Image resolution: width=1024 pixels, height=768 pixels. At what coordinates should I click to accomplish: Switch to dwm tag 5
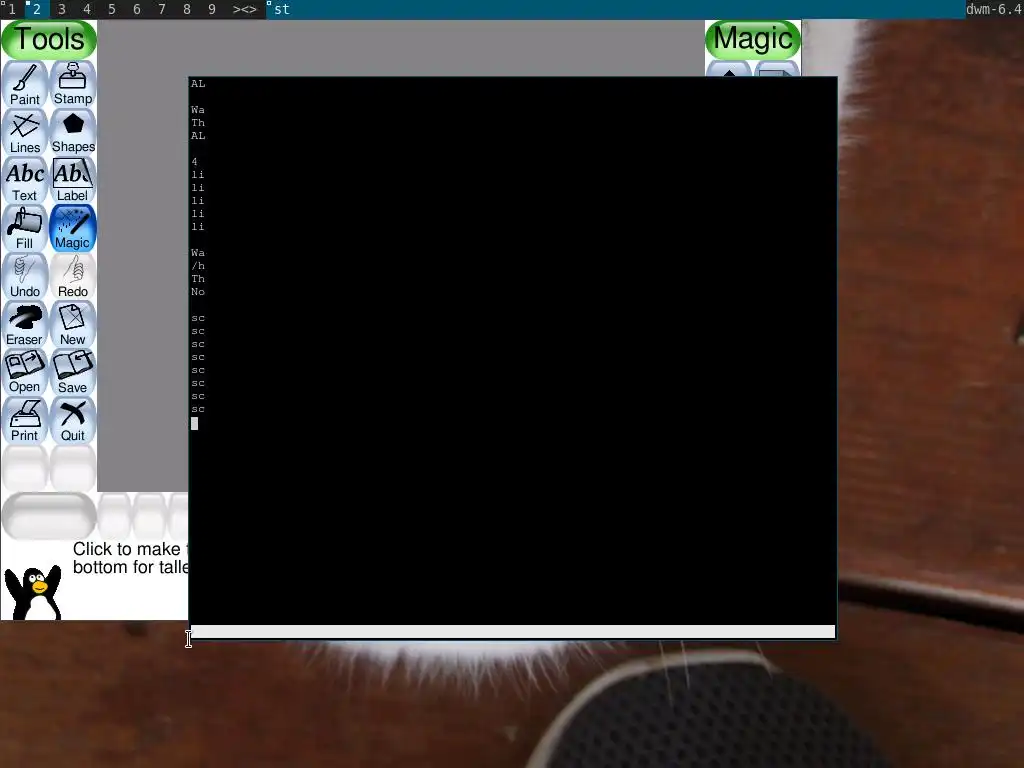click(112, 9)
